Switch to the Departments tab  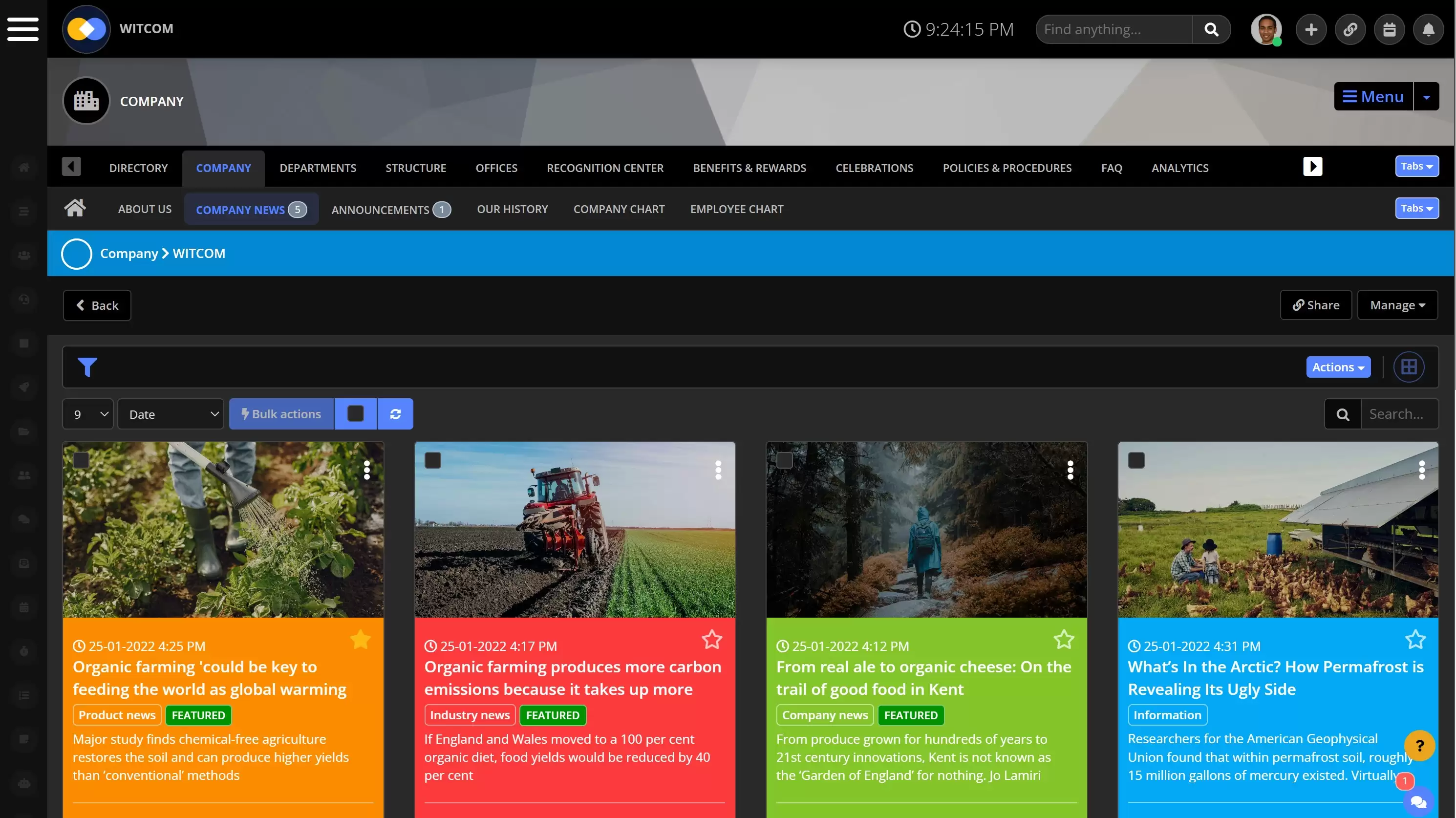318,168
